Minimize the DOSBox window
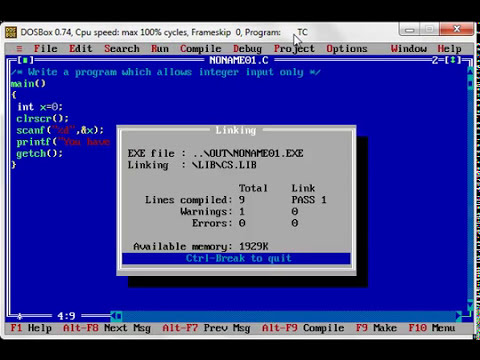 point(410,30)
